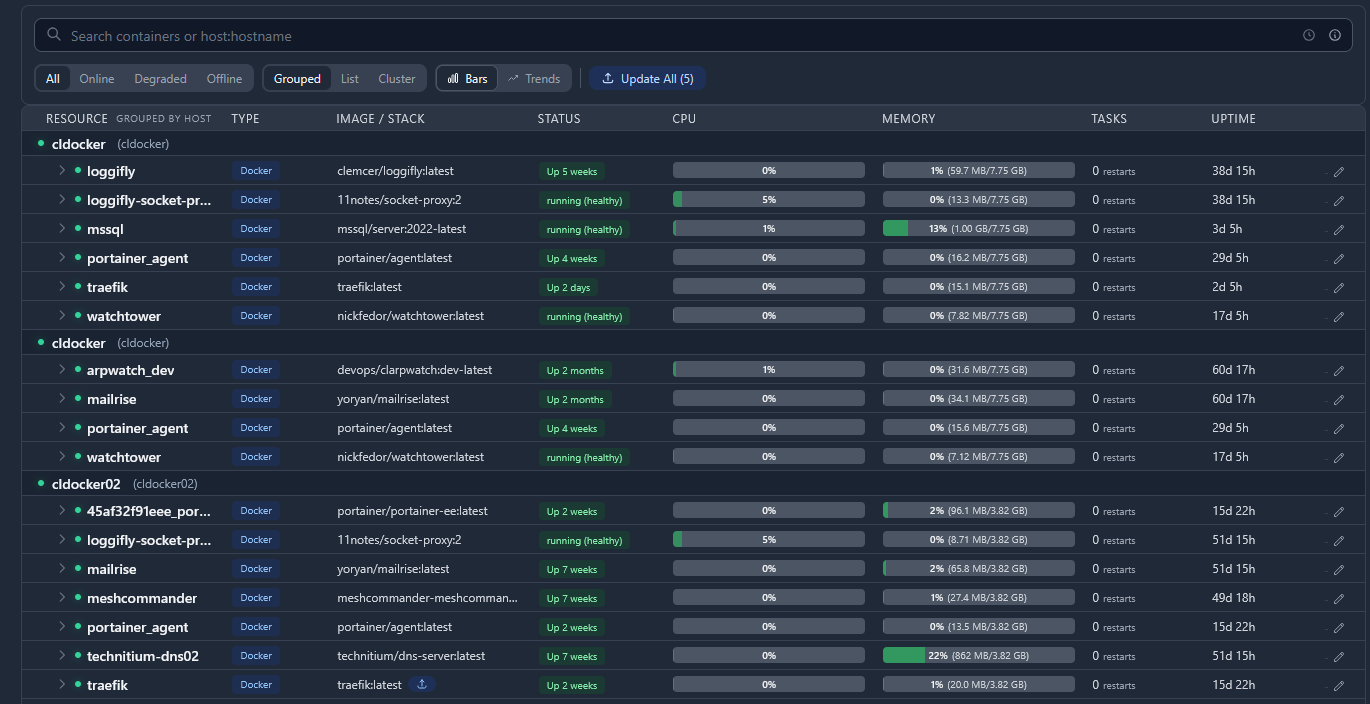Switch layout to List view
1370x704 pixels.
click(x=349, y=79)
